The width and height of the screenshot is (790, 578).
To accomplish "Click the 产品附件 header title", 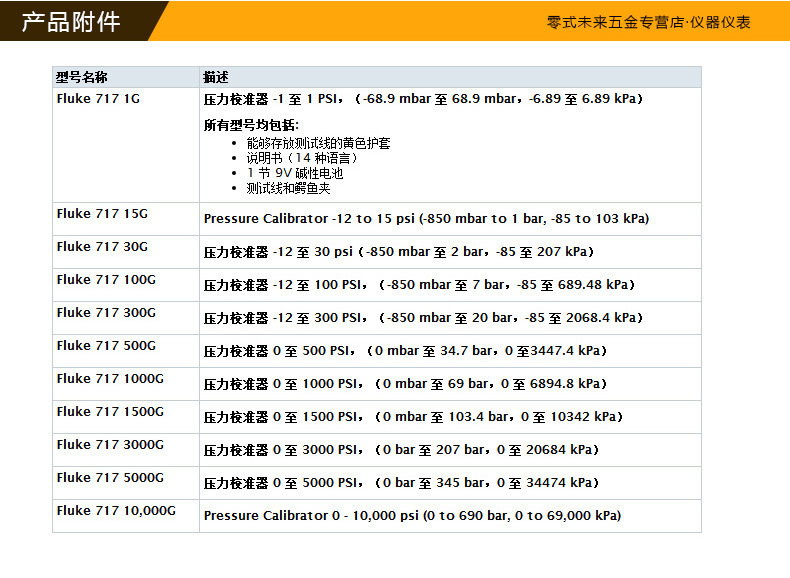I will click(x=71, y=22).
